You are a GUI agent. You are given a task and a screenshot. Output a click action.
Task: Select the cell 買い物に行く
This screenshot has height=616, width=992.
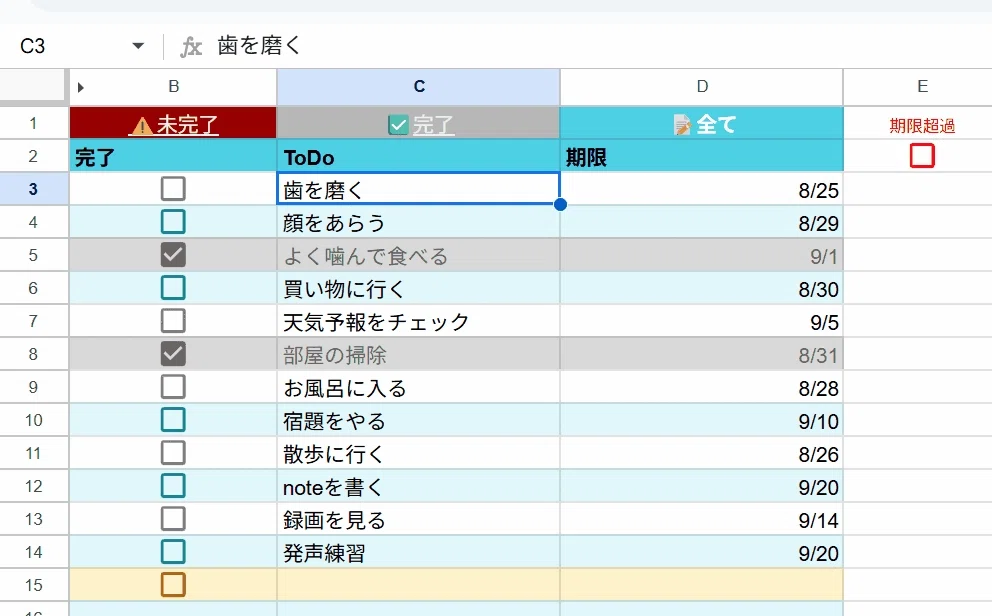418,288
